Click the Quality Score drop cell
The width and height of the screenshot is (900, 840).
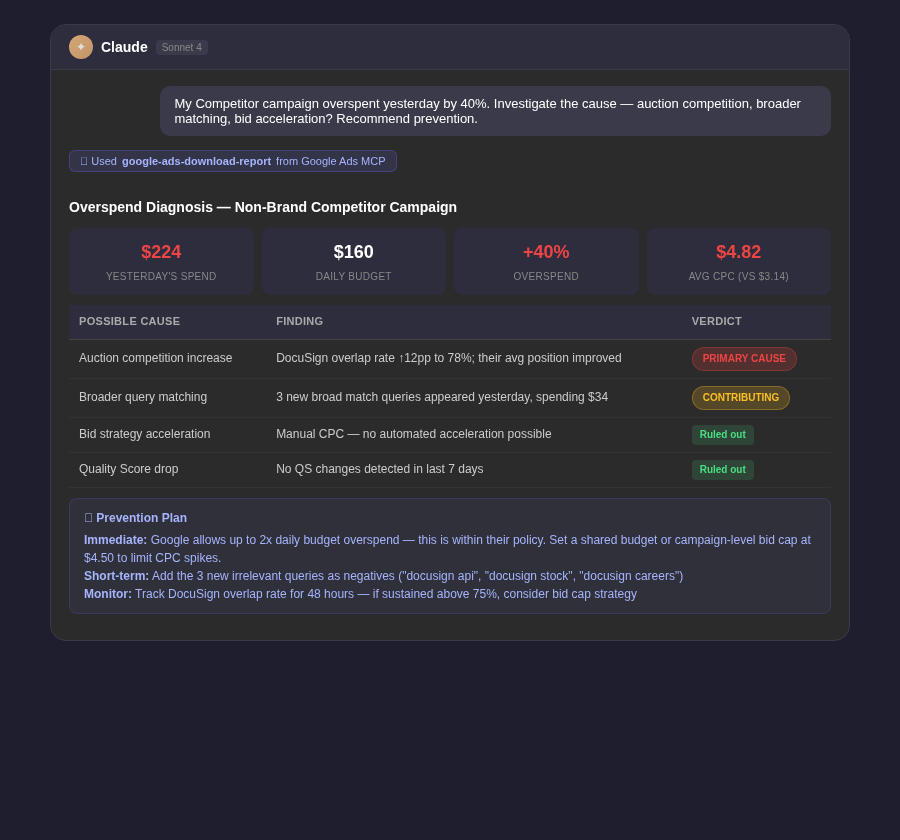pyautogui.click(x=129, y=469)
